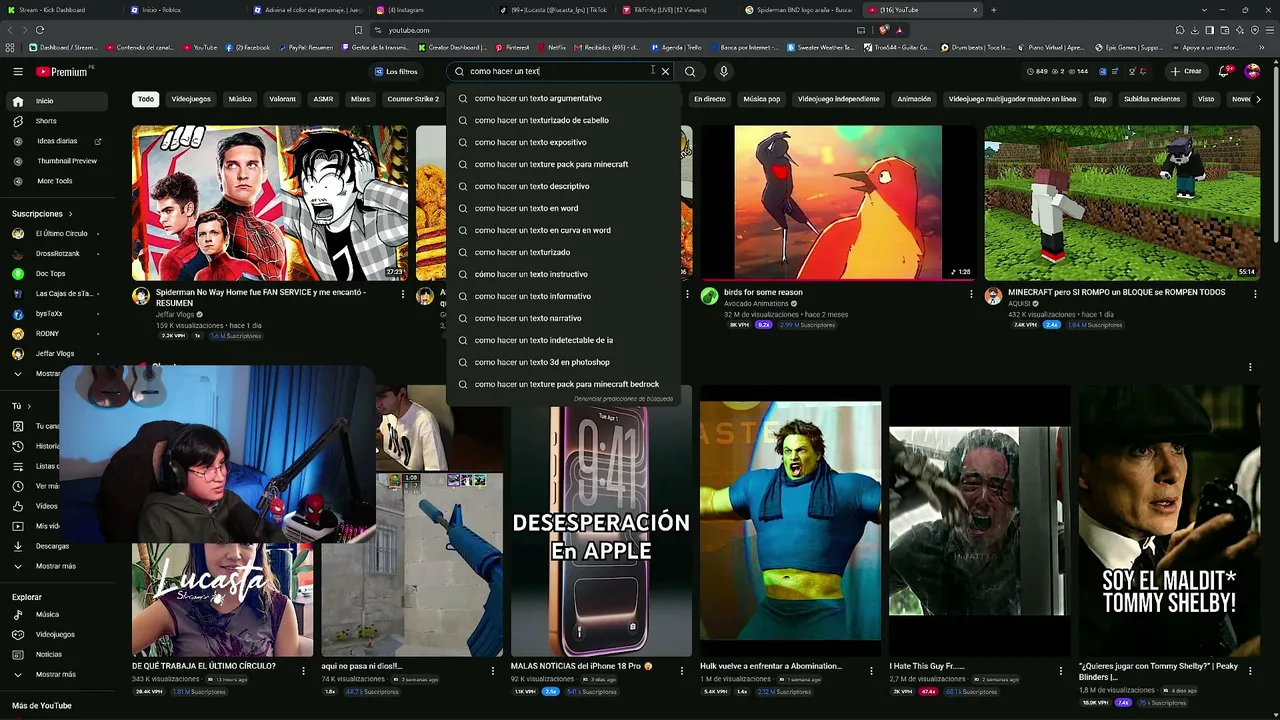
Task: Open the Crear menu
Action: coord(1186,72)
